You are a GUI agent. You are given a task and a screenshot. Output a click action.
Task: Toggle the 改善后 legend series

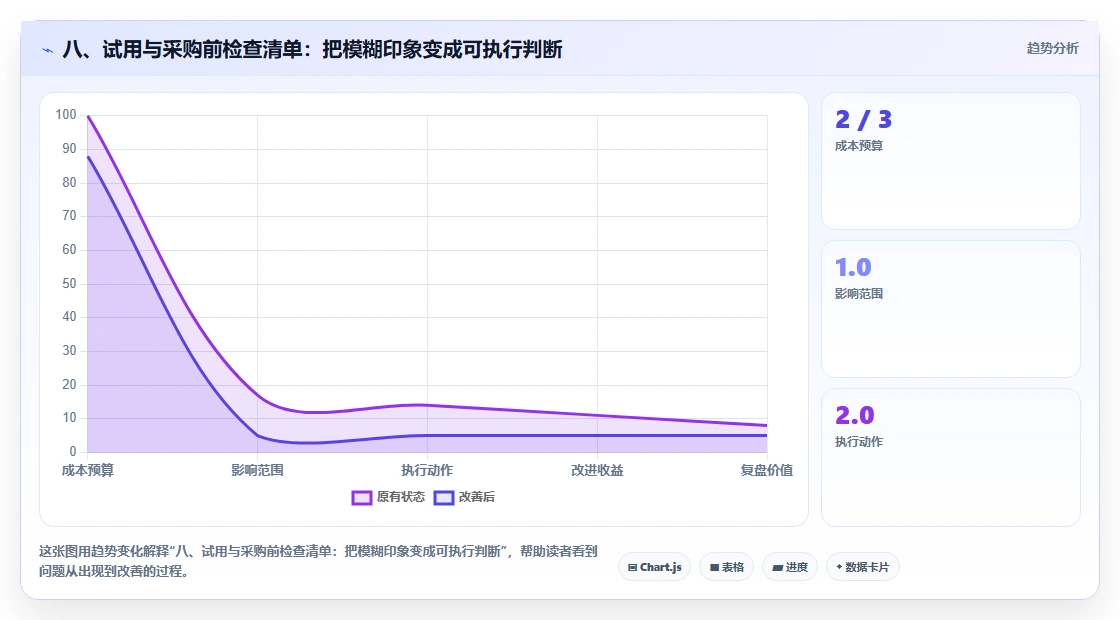(464, 497)
